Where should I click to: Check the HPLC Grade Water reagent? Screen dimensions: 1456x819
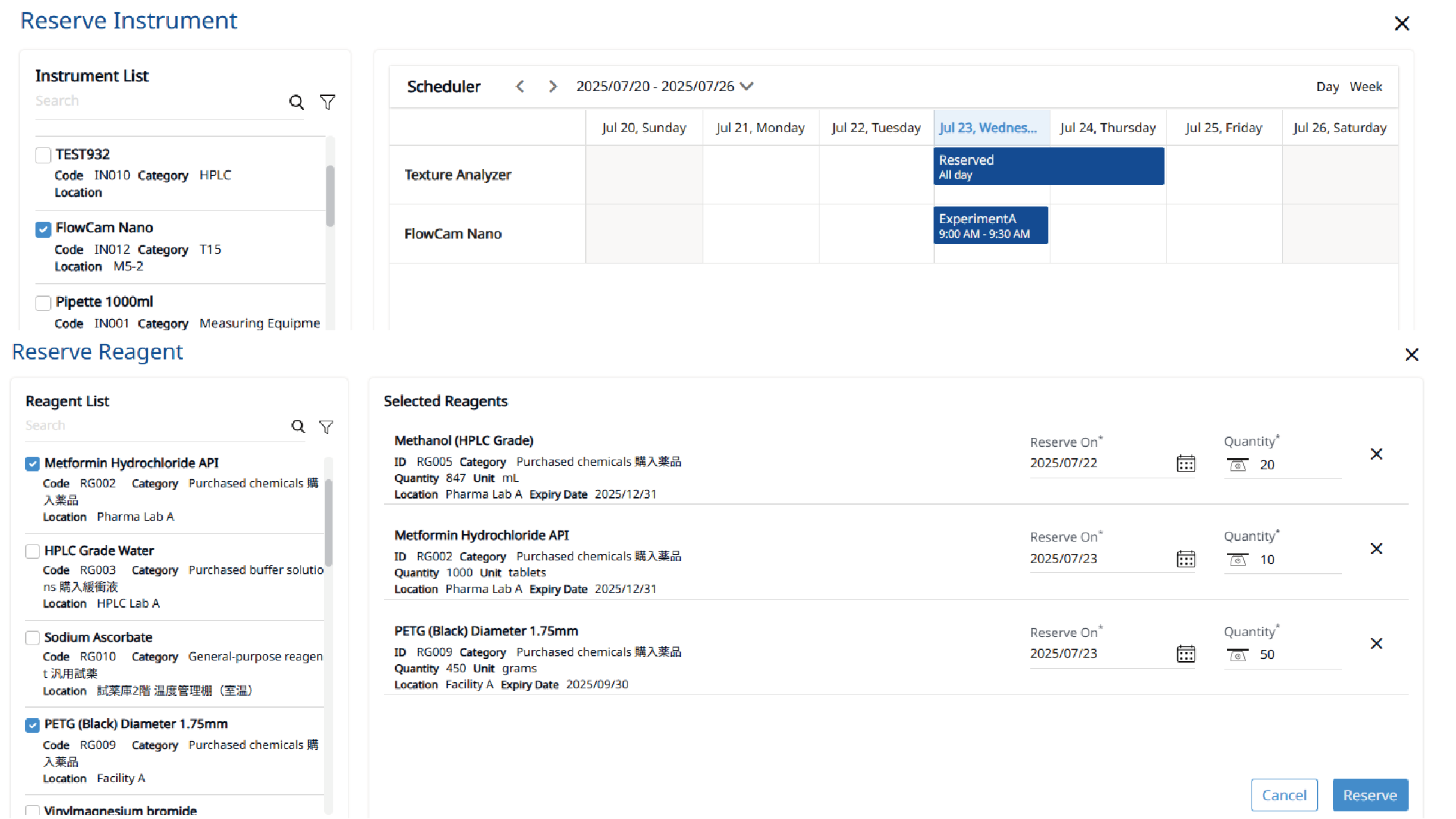(x=33, y=551)
